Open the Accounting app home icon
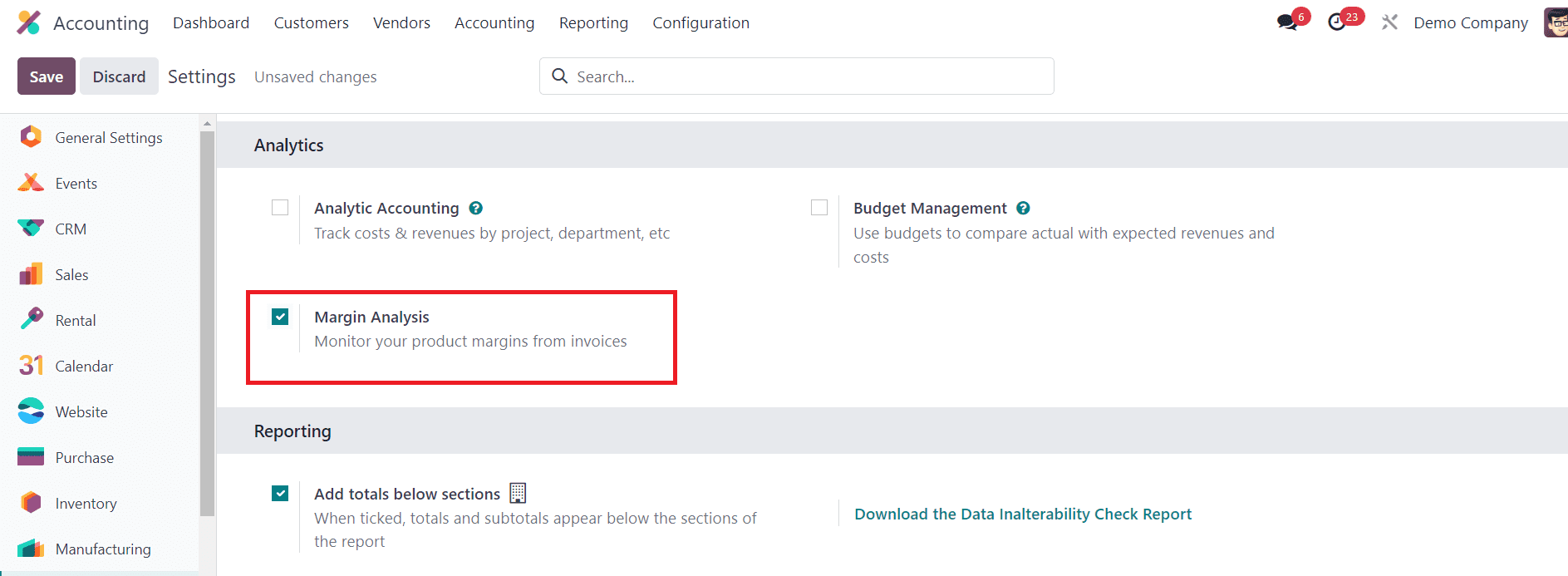 pos(29,22)
